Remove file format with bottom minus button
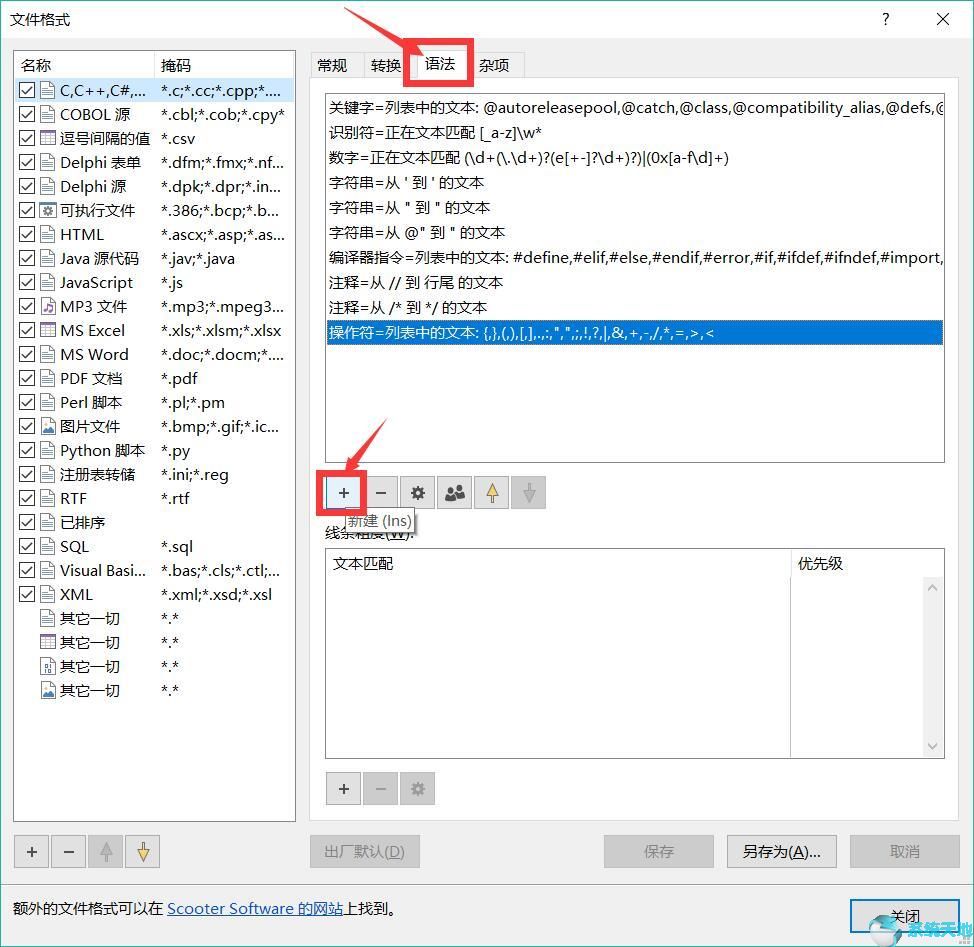The width and height of the screenshot is (974, 947). [69, 851]
